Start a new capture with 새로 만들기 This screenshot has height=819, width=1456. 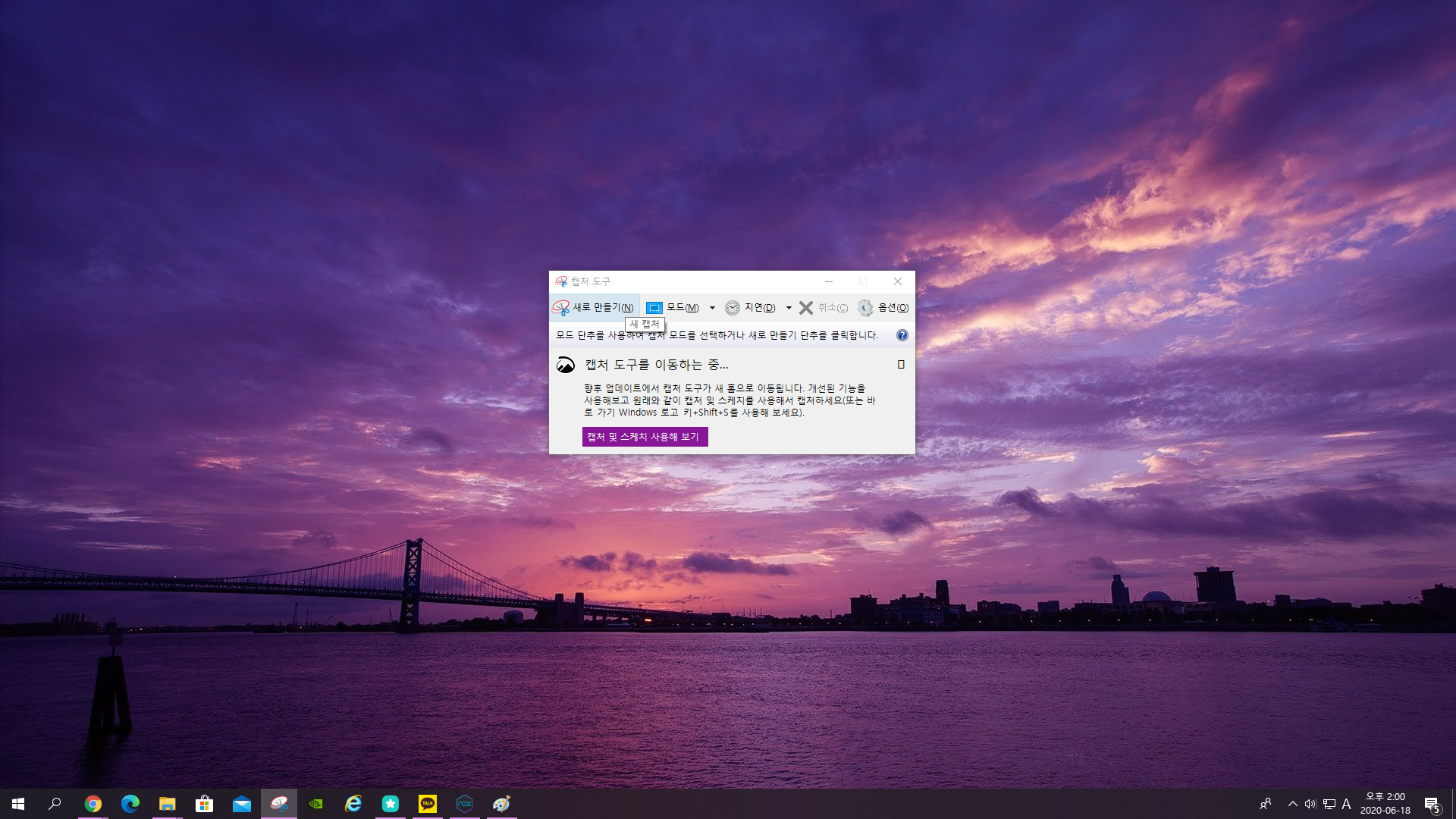594,307
